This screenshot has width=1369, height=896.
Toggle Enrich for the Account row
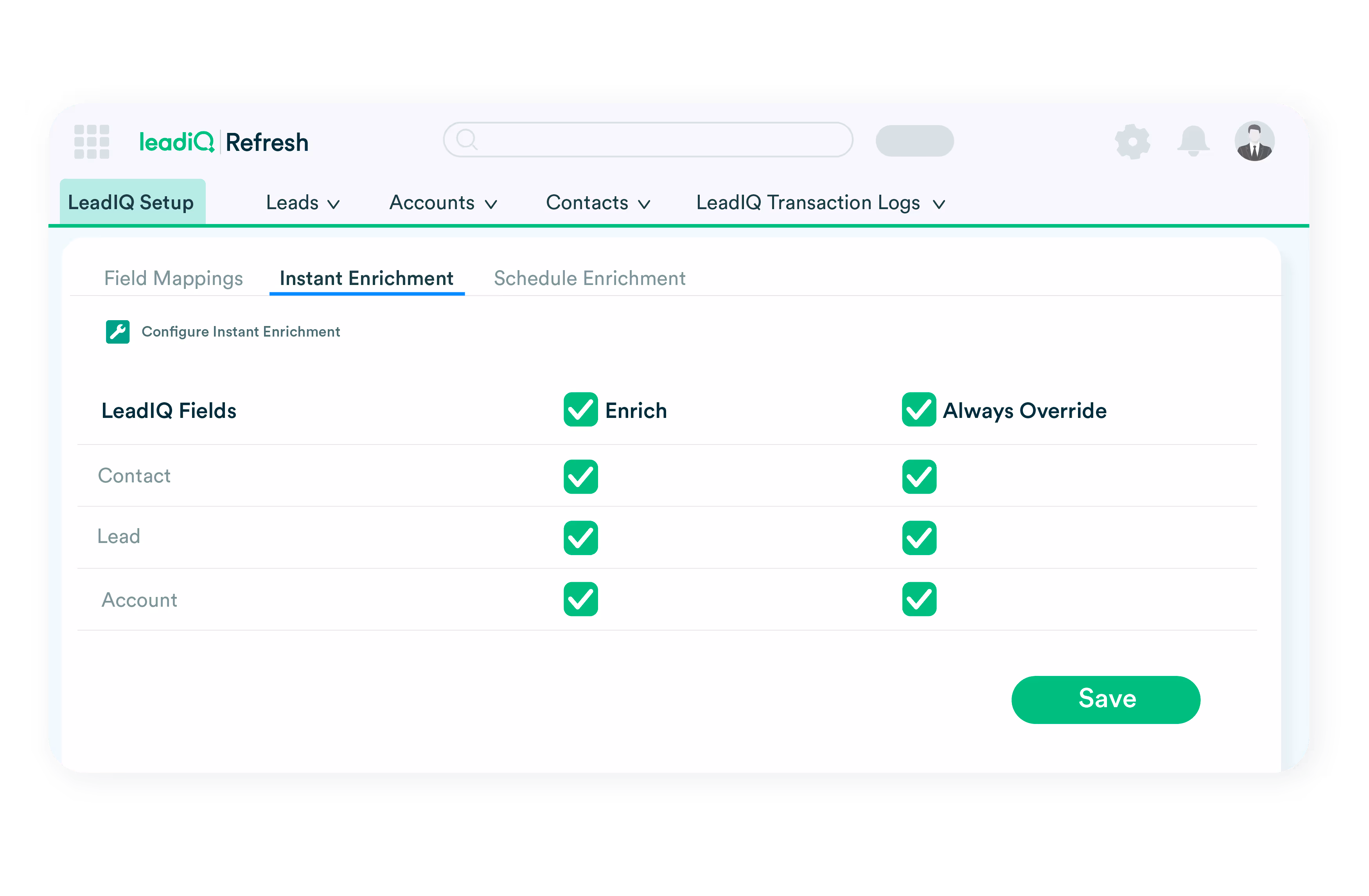click(x=580, y=599)
